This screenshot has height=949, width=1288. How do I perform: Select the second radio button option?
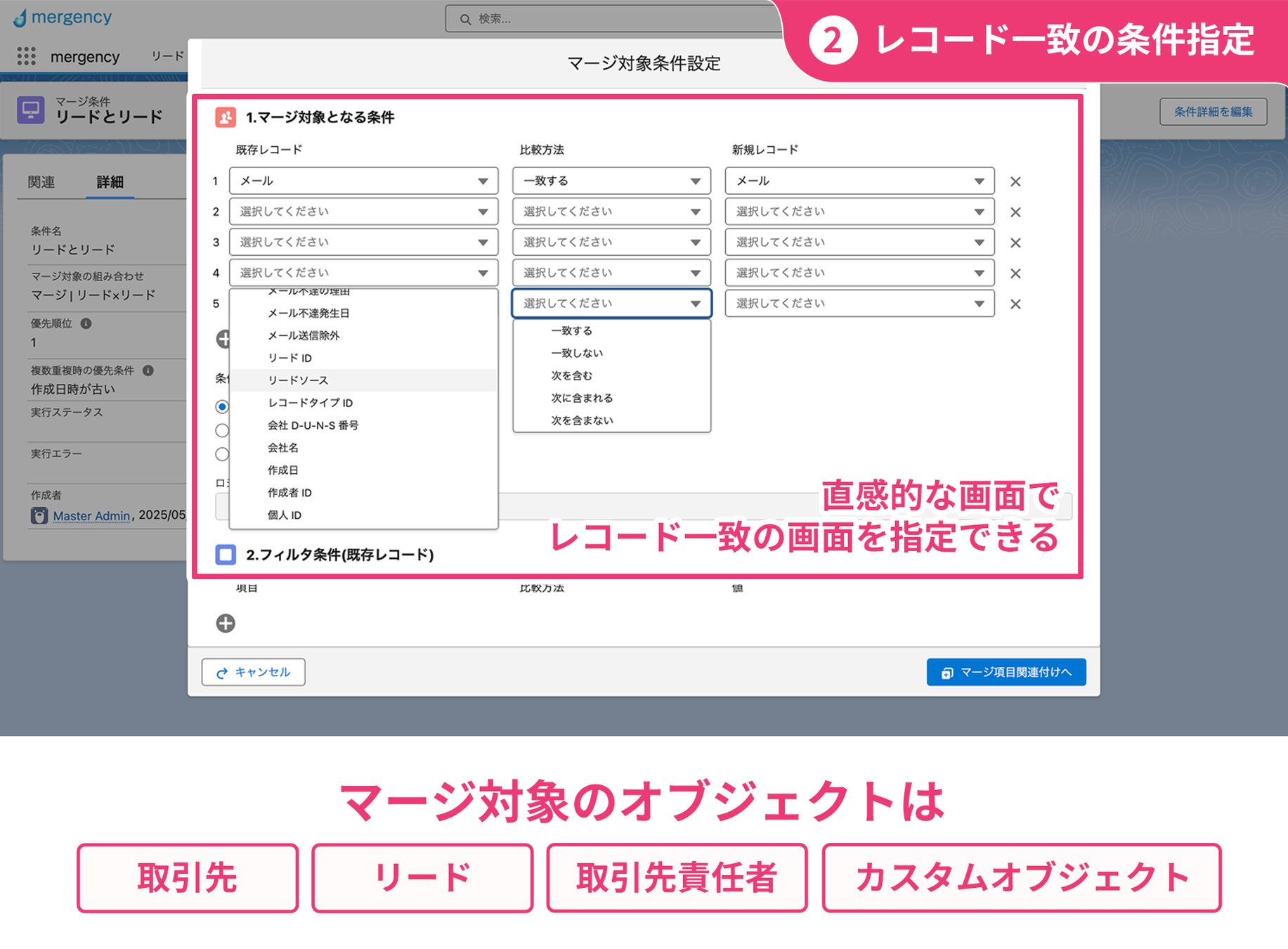coord(222,430)
